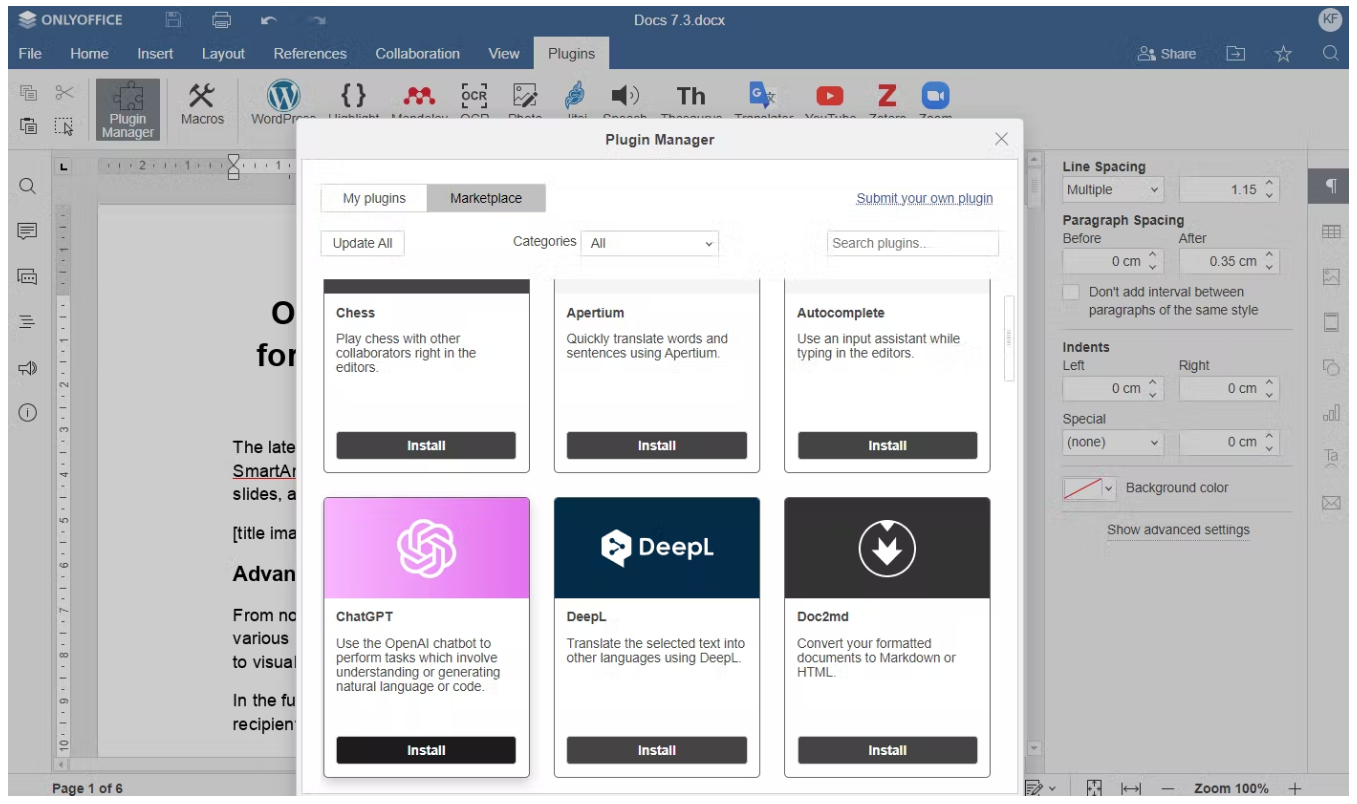This screenshot has width=1357, height=804.
Task: Mark the document as favorite
Action: click(1284, 54)
